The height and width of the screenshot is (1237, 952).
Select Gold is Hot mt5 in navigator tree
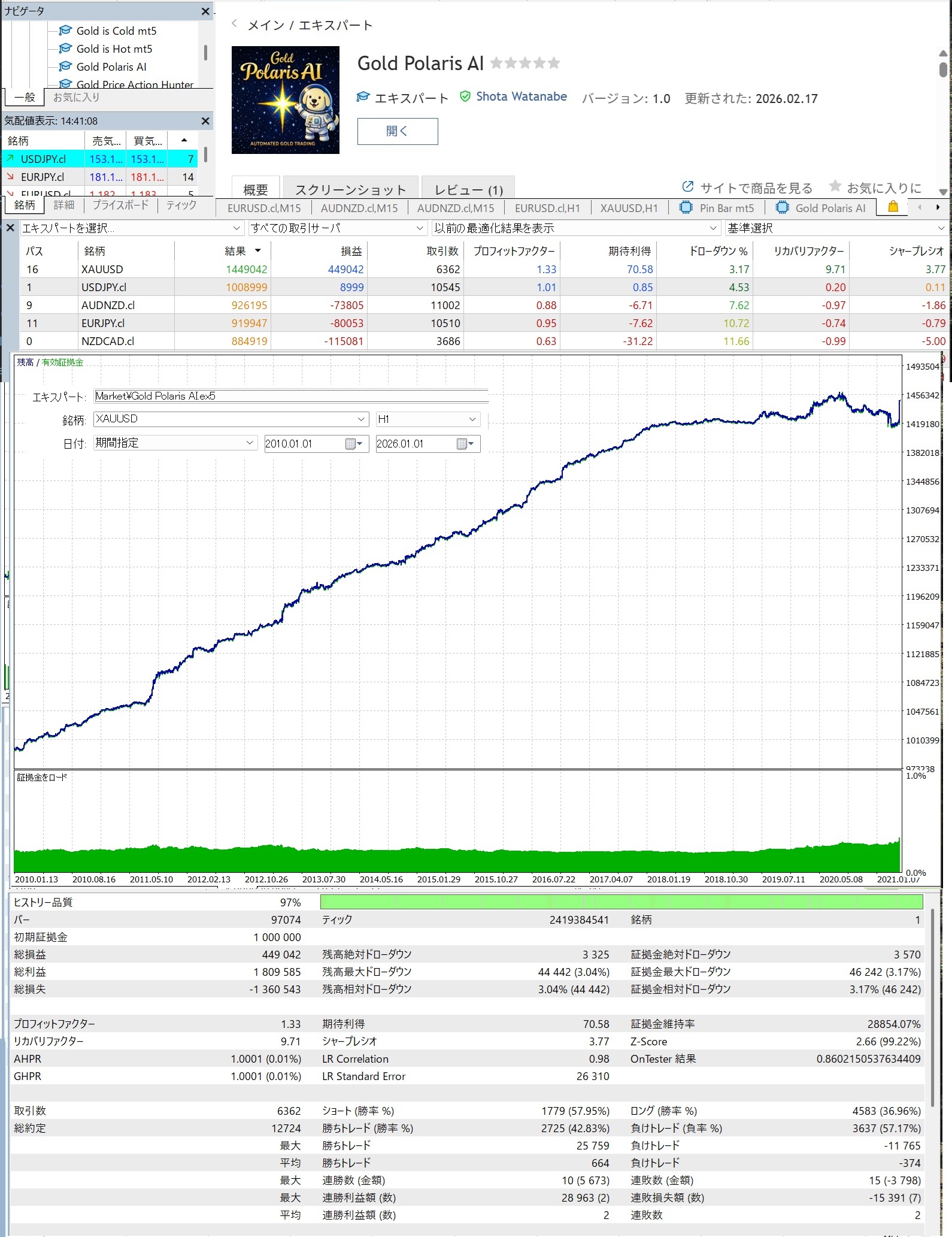(x=114, y=49)
